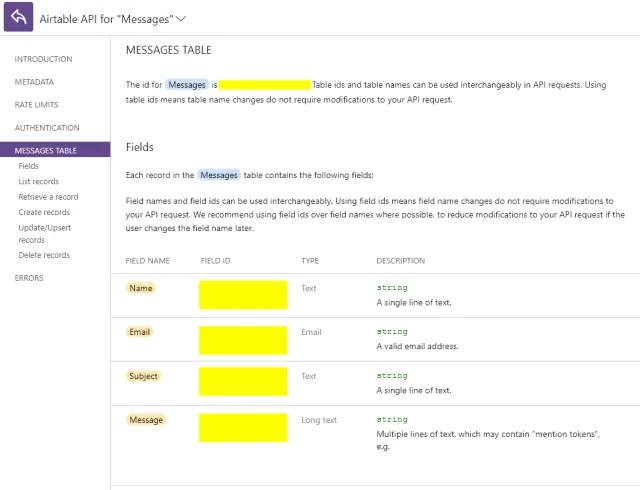Viewport: 640px width, 490px height.
Task: Click the DESCRIPTION column header
Action: pos(401,261)
